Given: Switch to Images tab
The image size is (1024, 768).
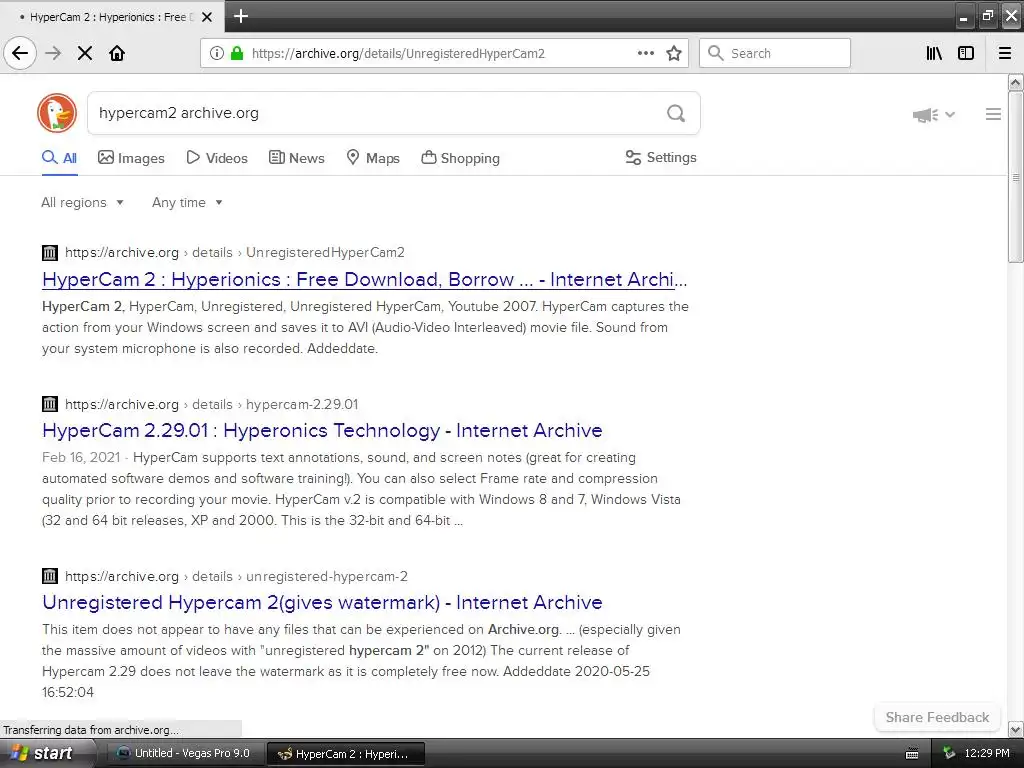Looking at the screenshot, I should click(x=131, y=158).
